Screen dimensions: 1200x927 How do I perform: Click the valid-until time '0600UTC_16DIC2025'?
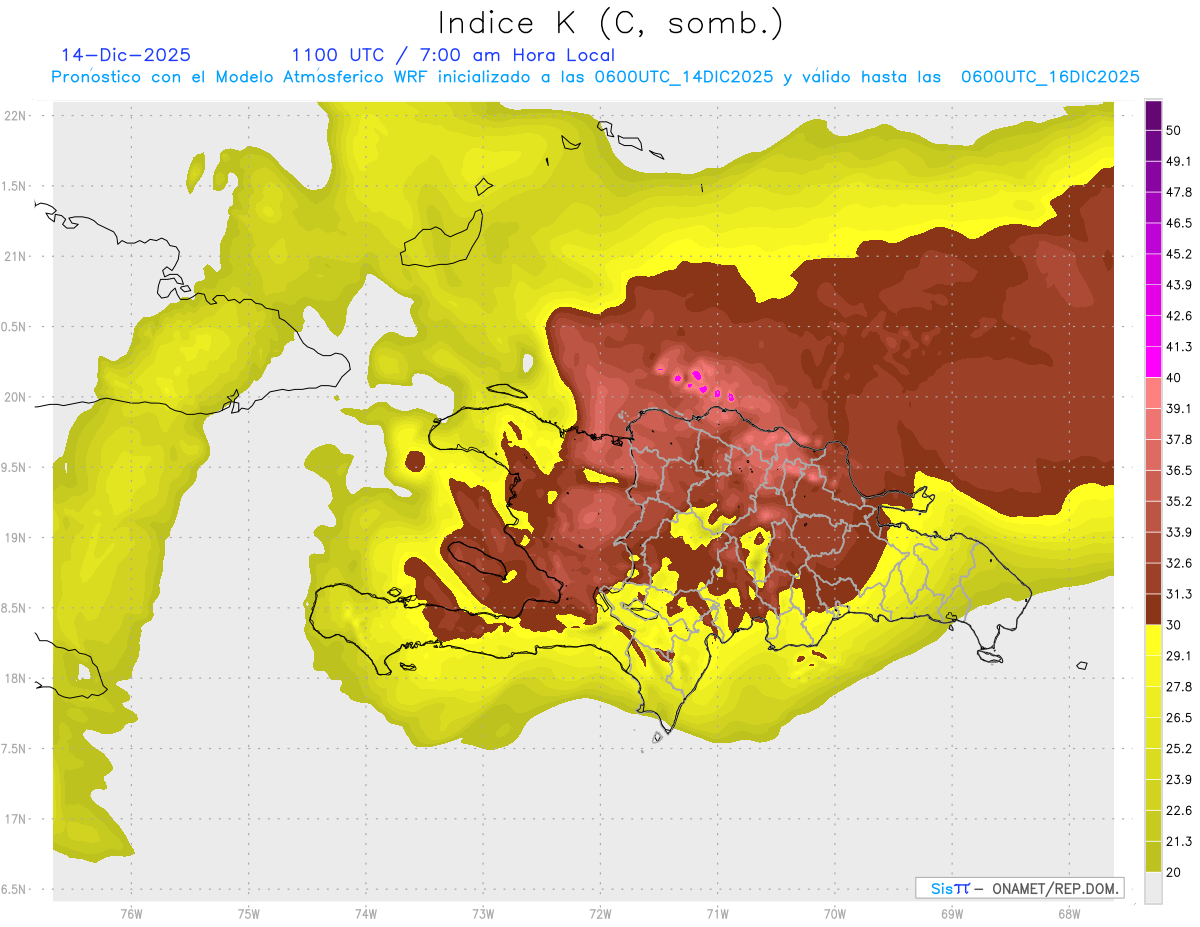[x=1050, y=77]
